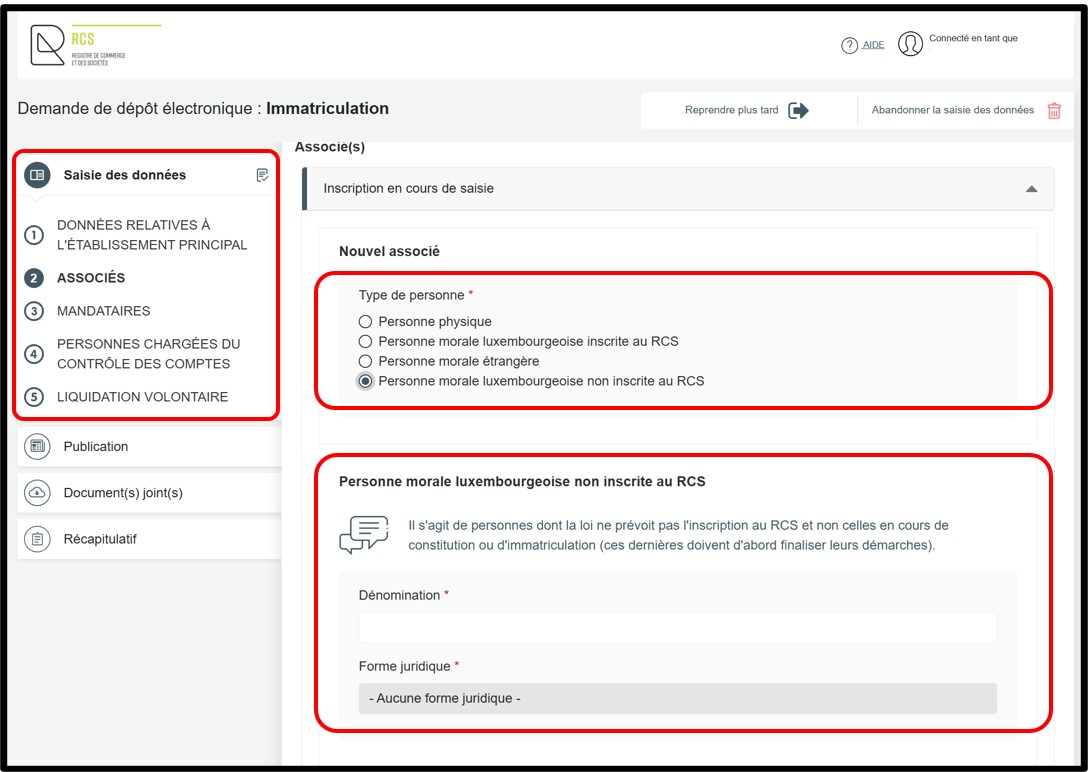Select the Personne morale étrangère option
The image size is (1090, 772).
(x=365, y=361)
